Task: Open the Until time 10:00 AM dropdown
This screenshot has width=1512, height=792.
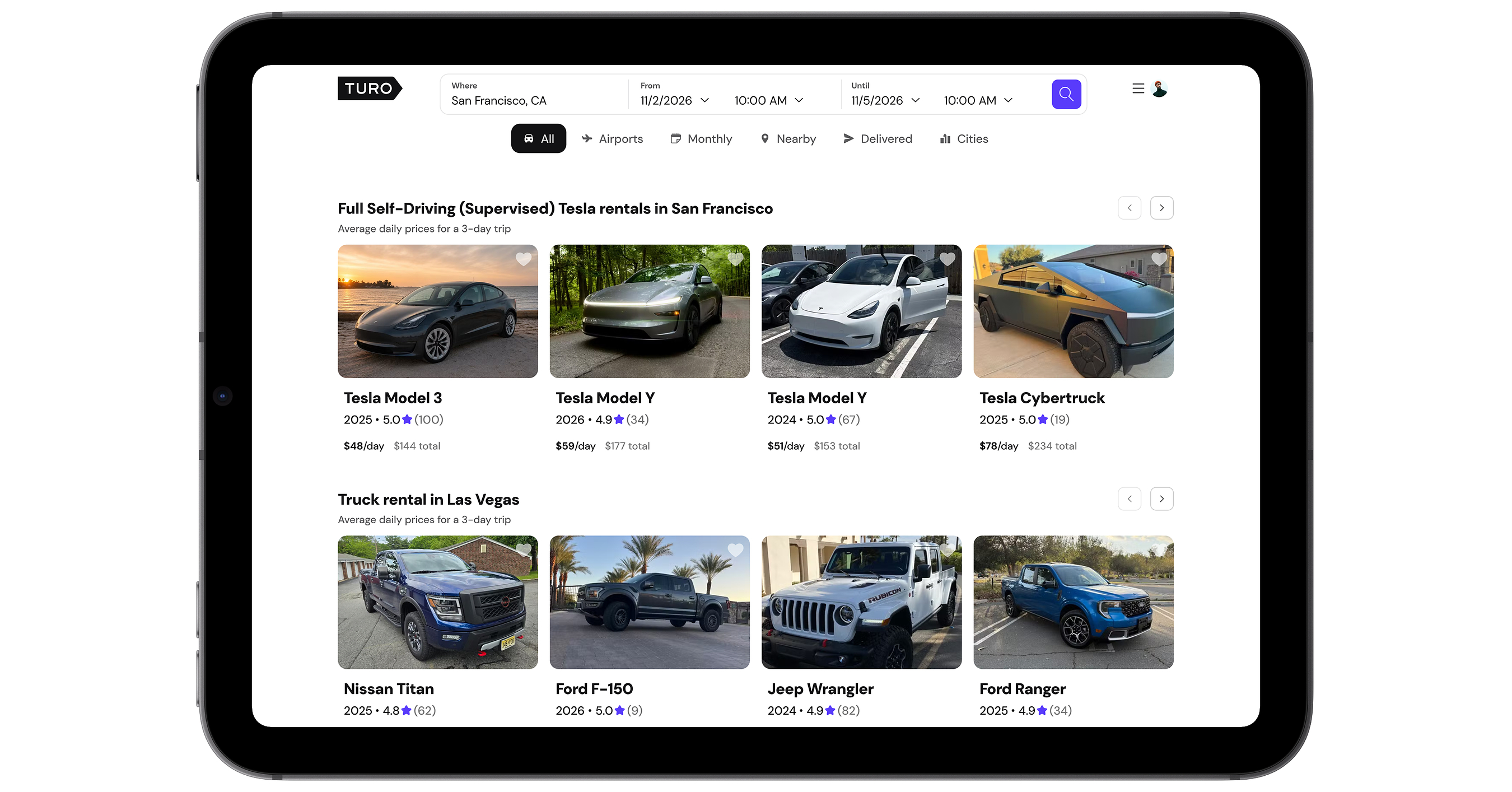Action: [x=978, y=100]
